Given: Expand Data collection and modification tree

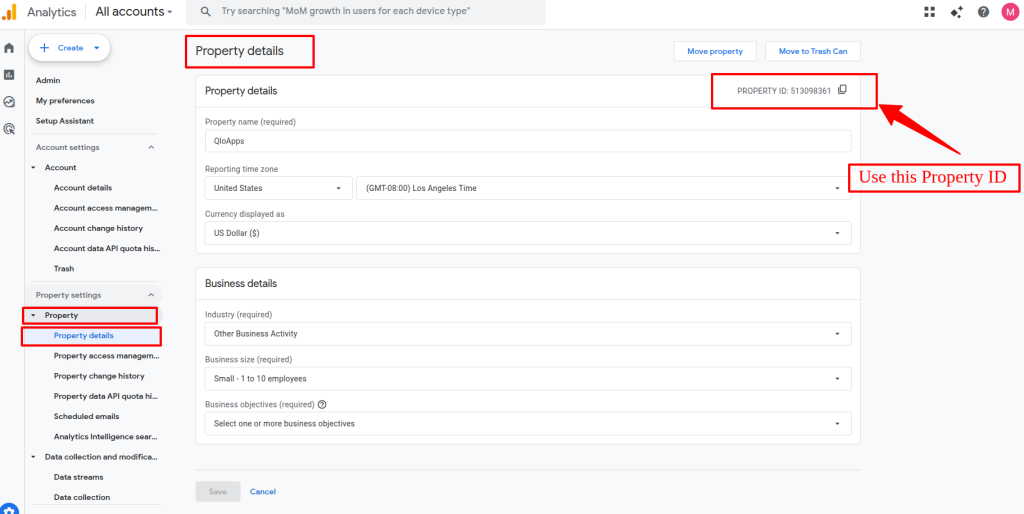Looking at the screenshot, I should click(33, 457).
